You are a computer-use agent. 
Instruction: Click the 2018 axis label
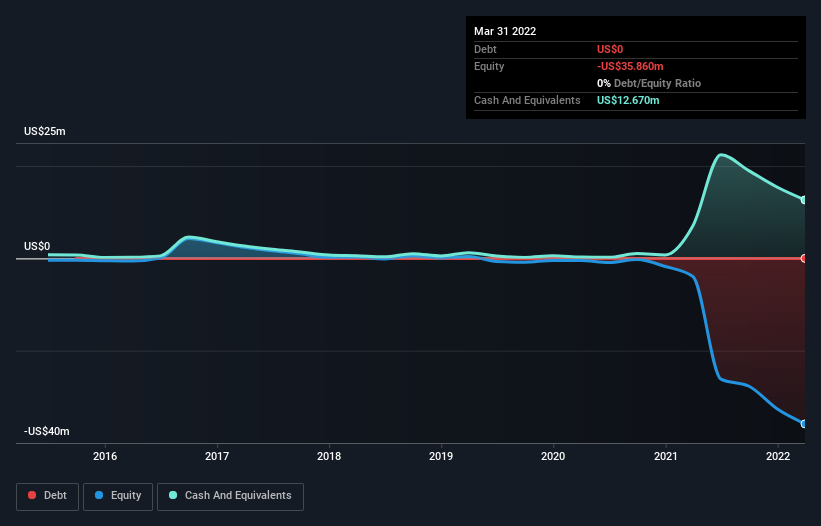[329, 456]
